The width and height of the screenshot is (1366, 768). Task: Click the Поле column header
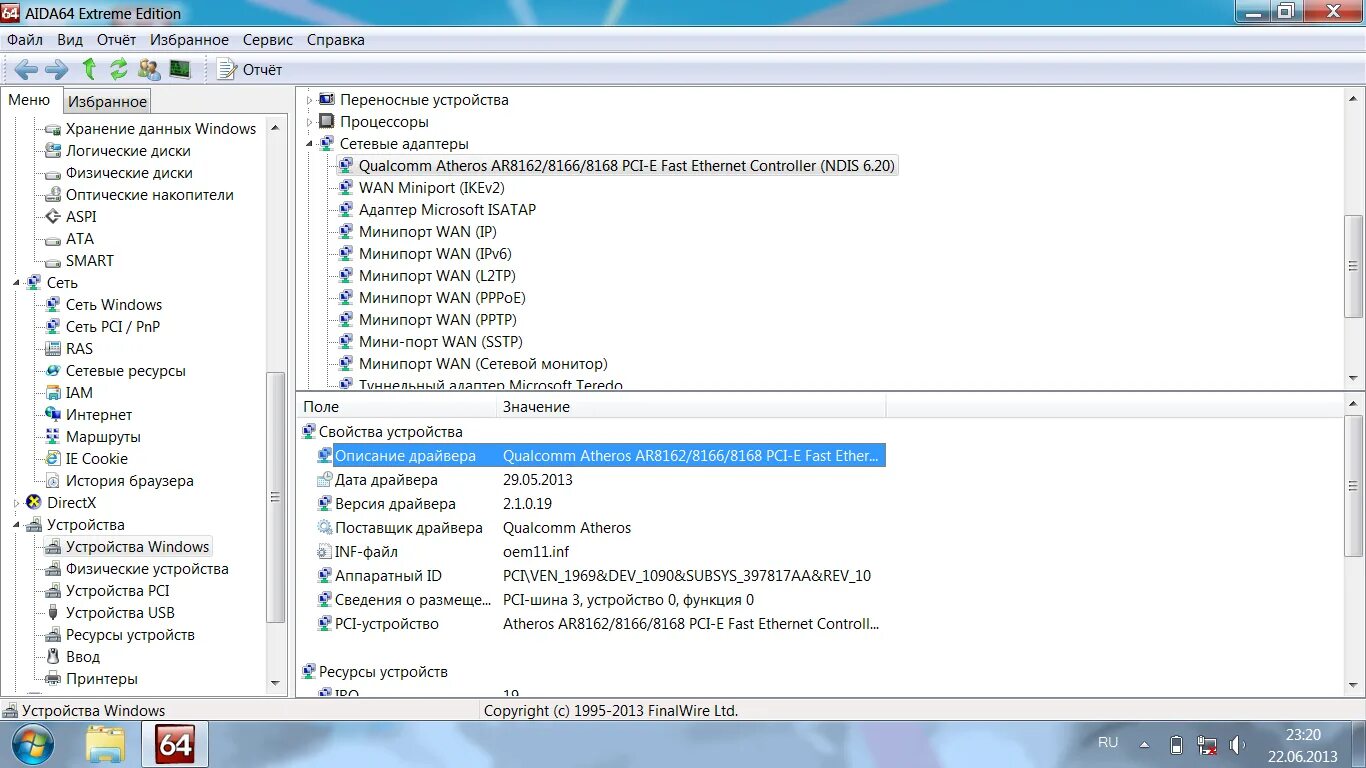397,407
